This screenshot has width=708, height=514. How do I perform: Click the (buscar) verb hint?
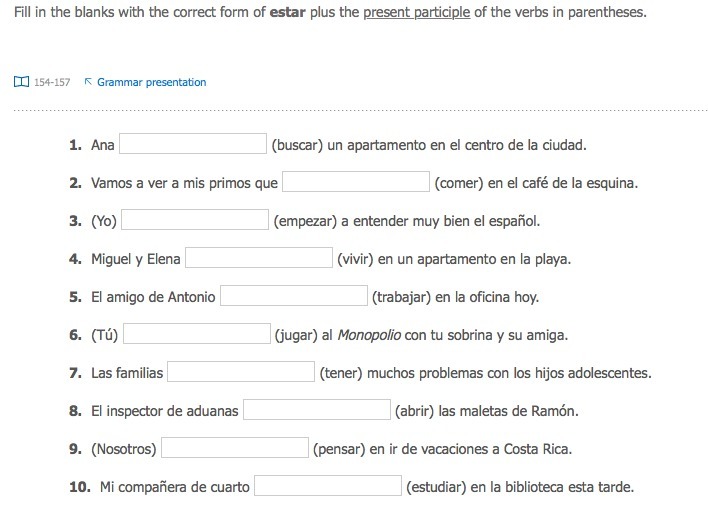[297, 145]
